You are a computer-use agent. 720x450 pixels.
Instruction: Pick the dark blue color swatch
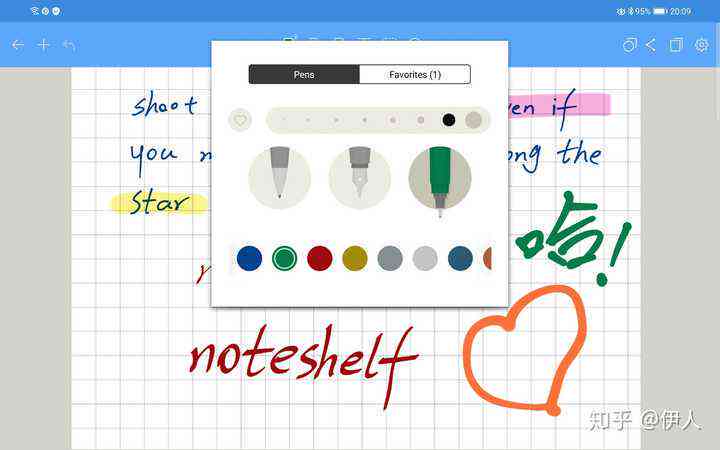[x=249, y=258]
